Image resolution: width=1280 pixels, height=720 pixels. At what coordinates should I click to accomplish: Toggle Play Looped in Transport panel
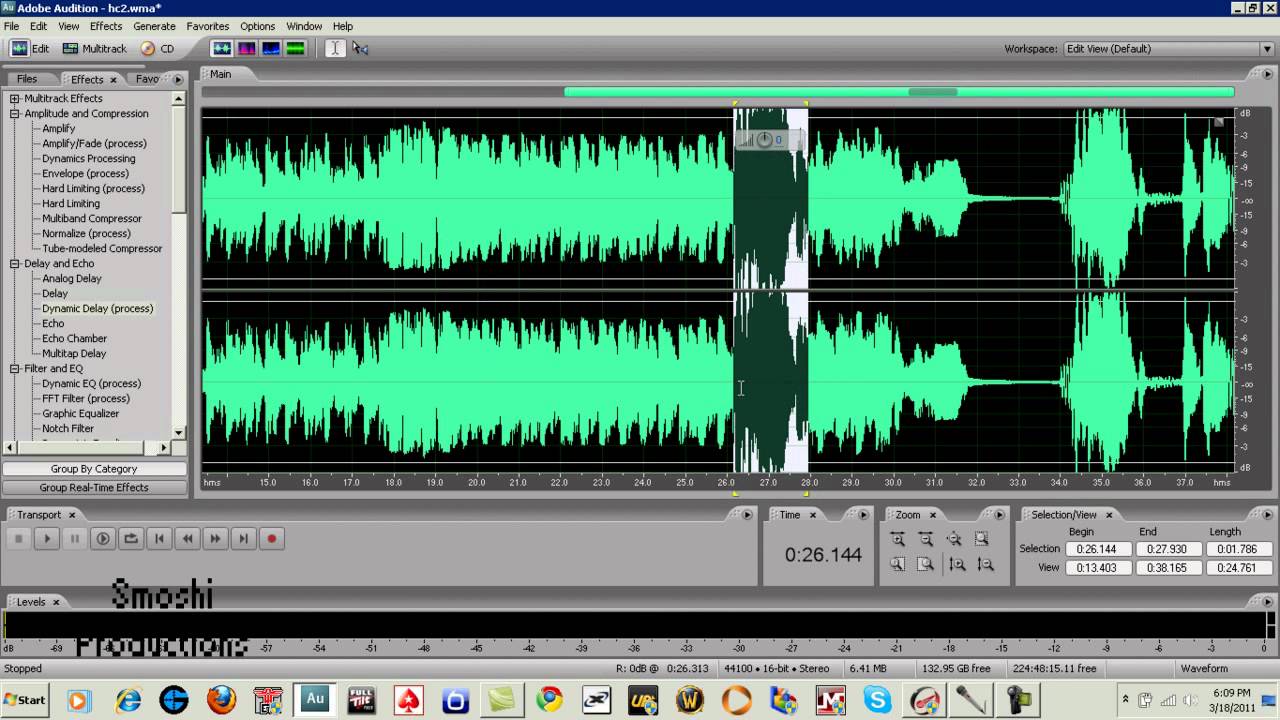tap(130, 538)
